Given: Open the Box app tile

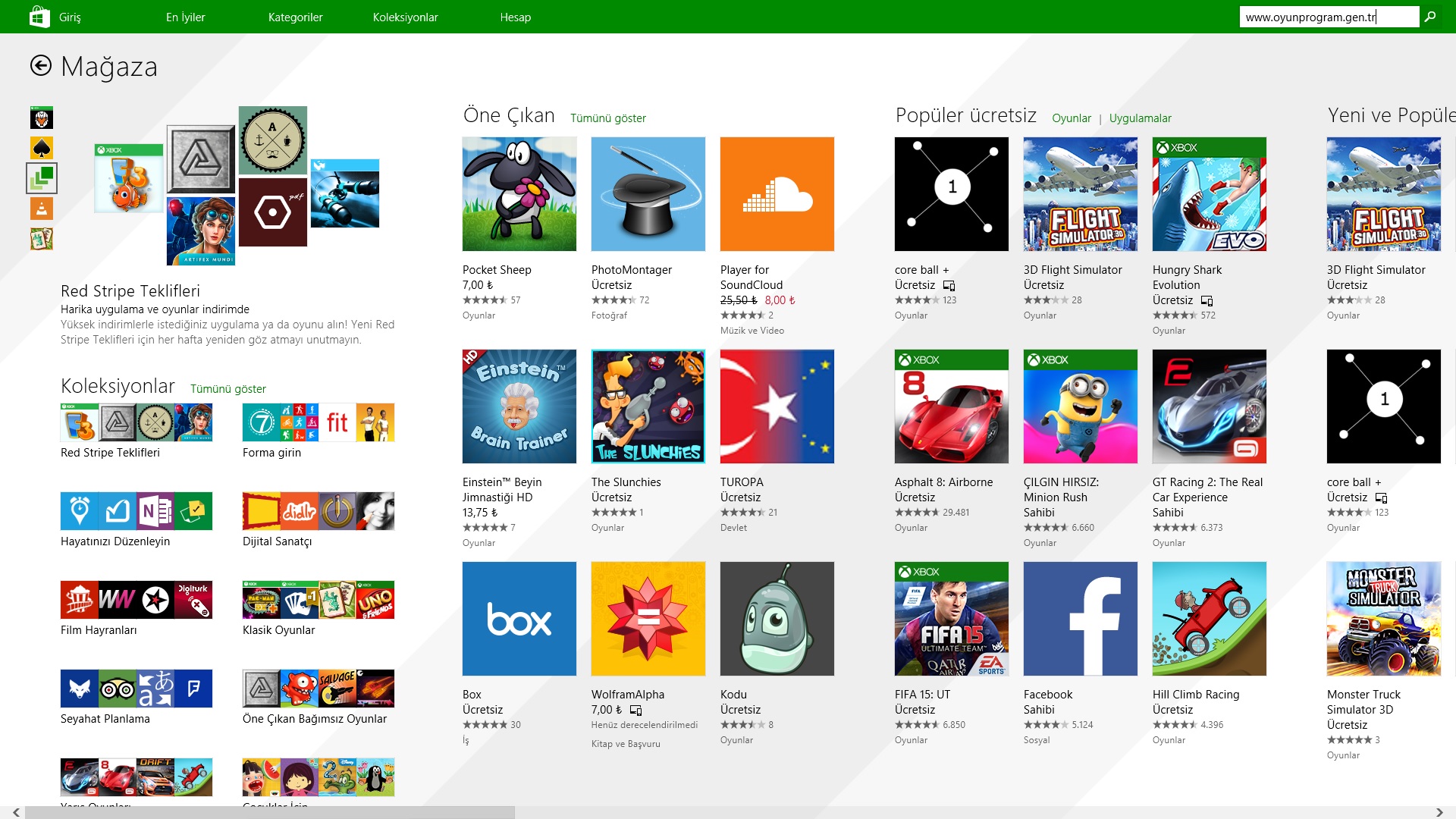Looking at the screenshot, I should coord(519,619).
